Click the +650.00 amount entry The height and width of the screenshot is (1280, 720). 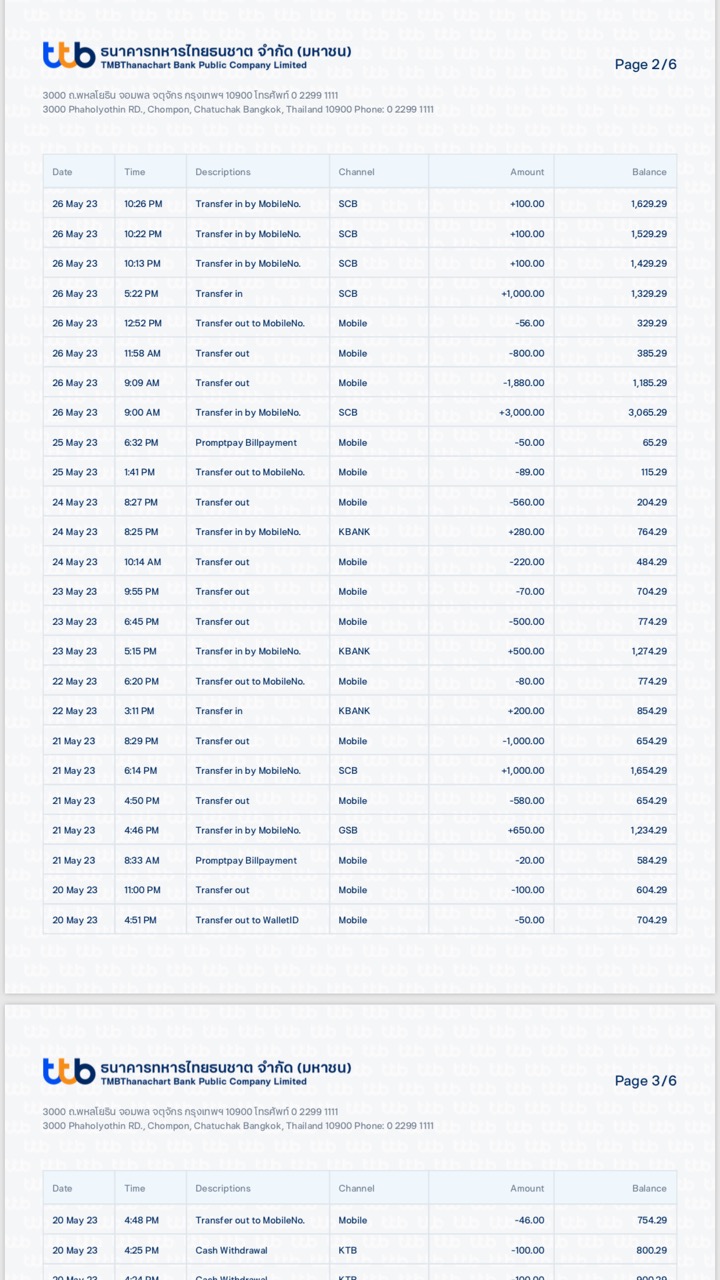(526, 830)
